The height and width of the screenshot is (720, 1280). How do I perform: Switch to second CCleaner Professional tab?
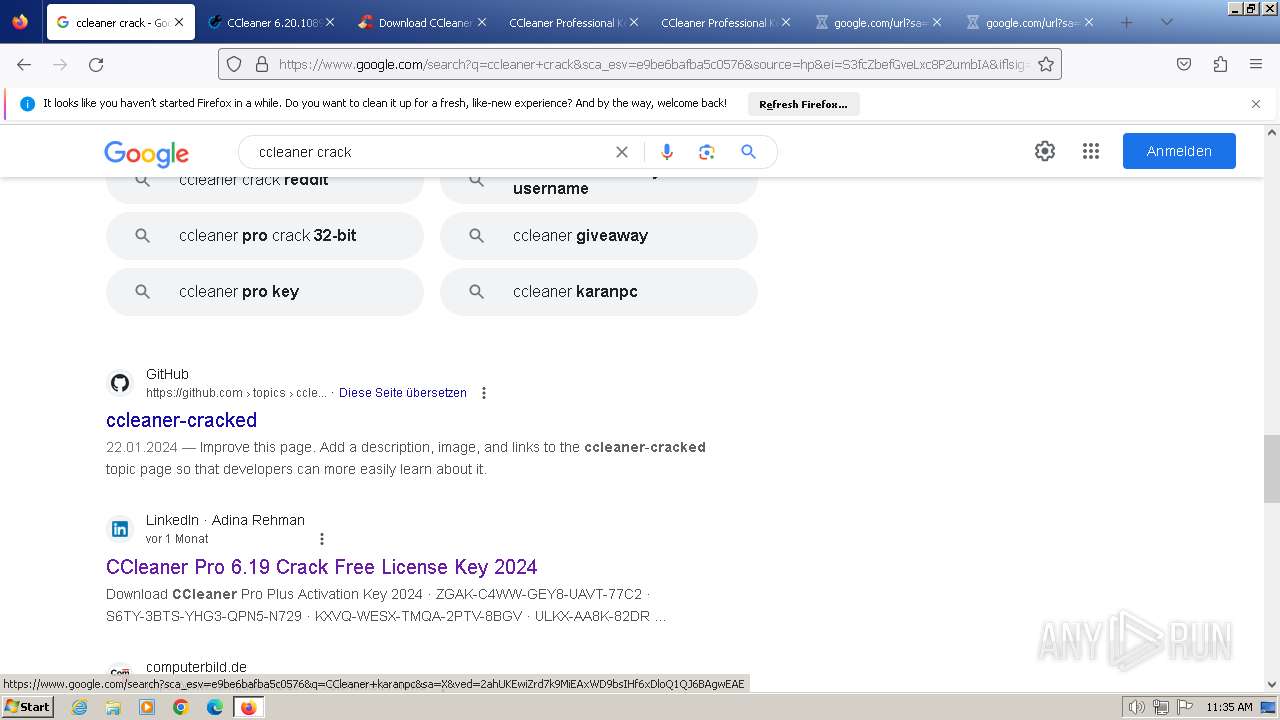click(x=724, y=22)
